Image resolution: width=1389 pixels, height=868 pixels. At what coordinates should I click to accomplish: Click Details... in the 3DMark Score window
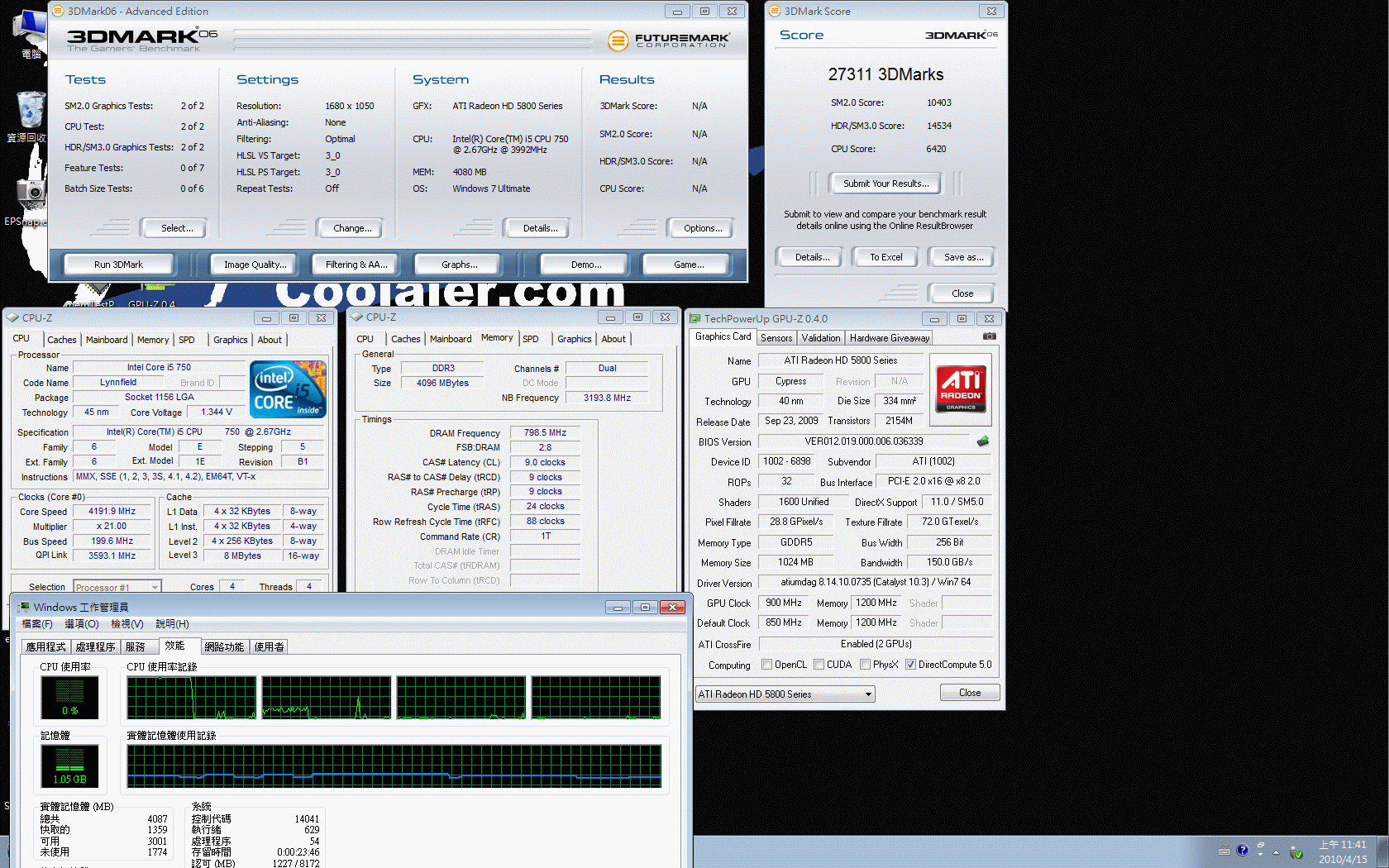(812, 257)
